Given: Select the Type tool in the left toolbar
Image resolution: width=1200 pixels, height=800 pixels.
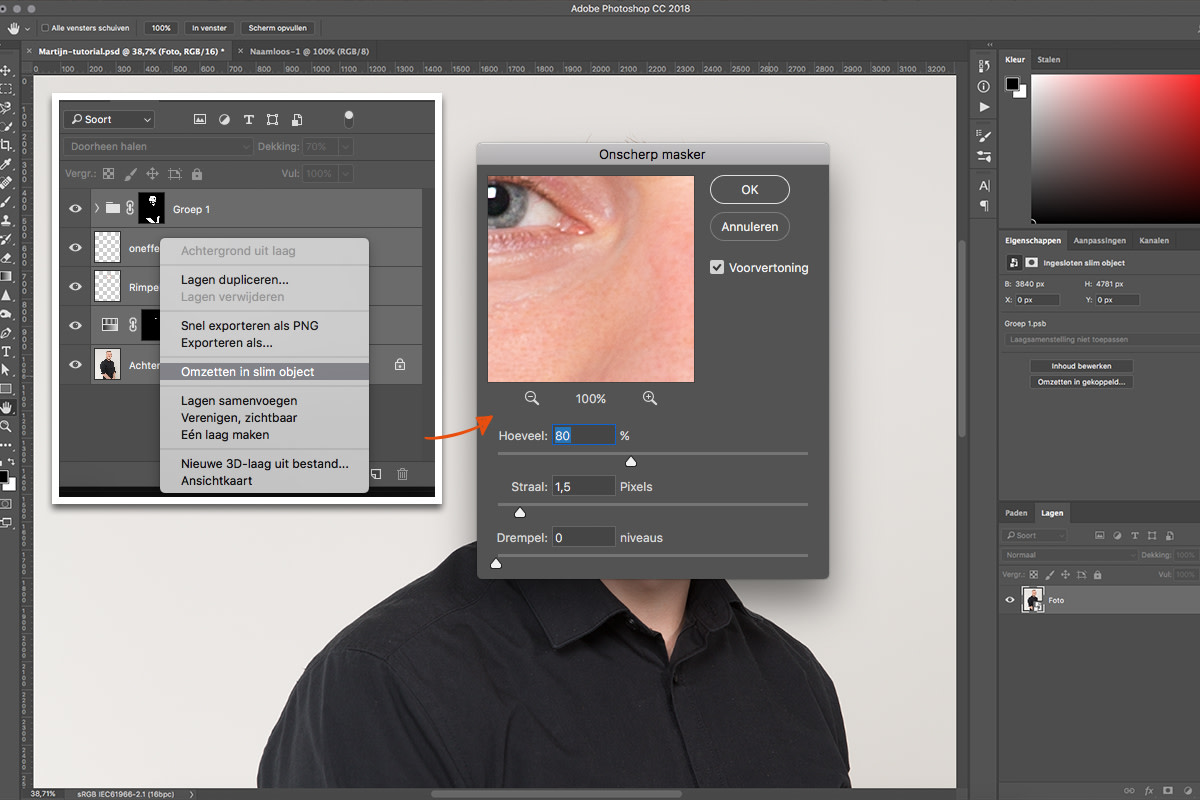Looking at the screenshot, I should coord(6,351).
